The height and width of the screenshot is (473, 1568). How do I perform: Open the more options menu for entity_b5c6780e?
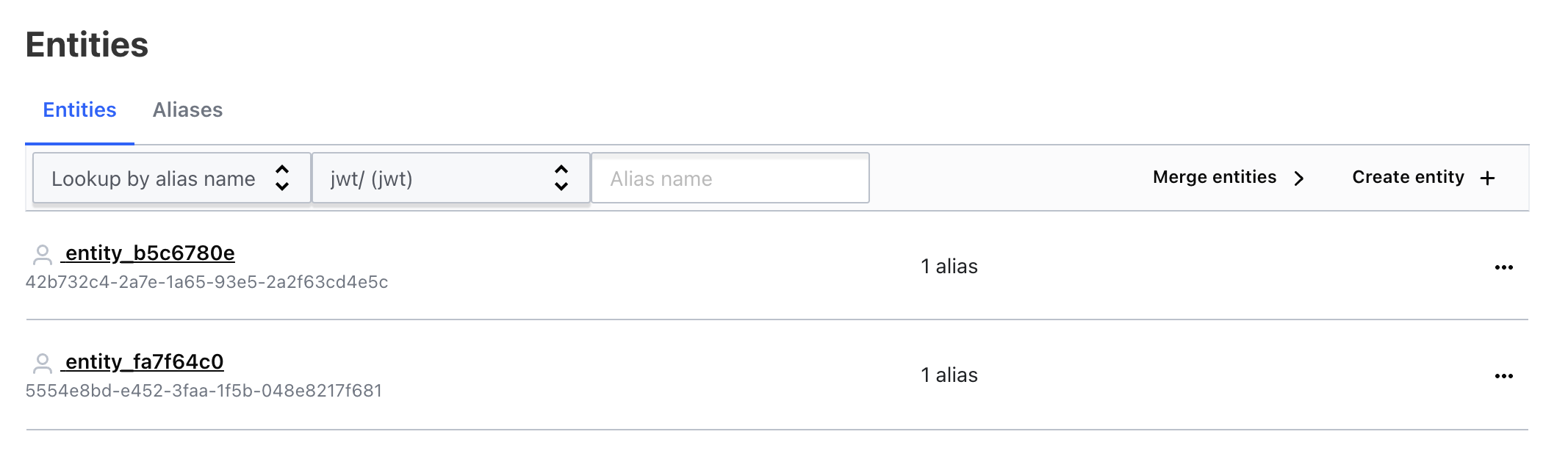(x=1503, y=267)
